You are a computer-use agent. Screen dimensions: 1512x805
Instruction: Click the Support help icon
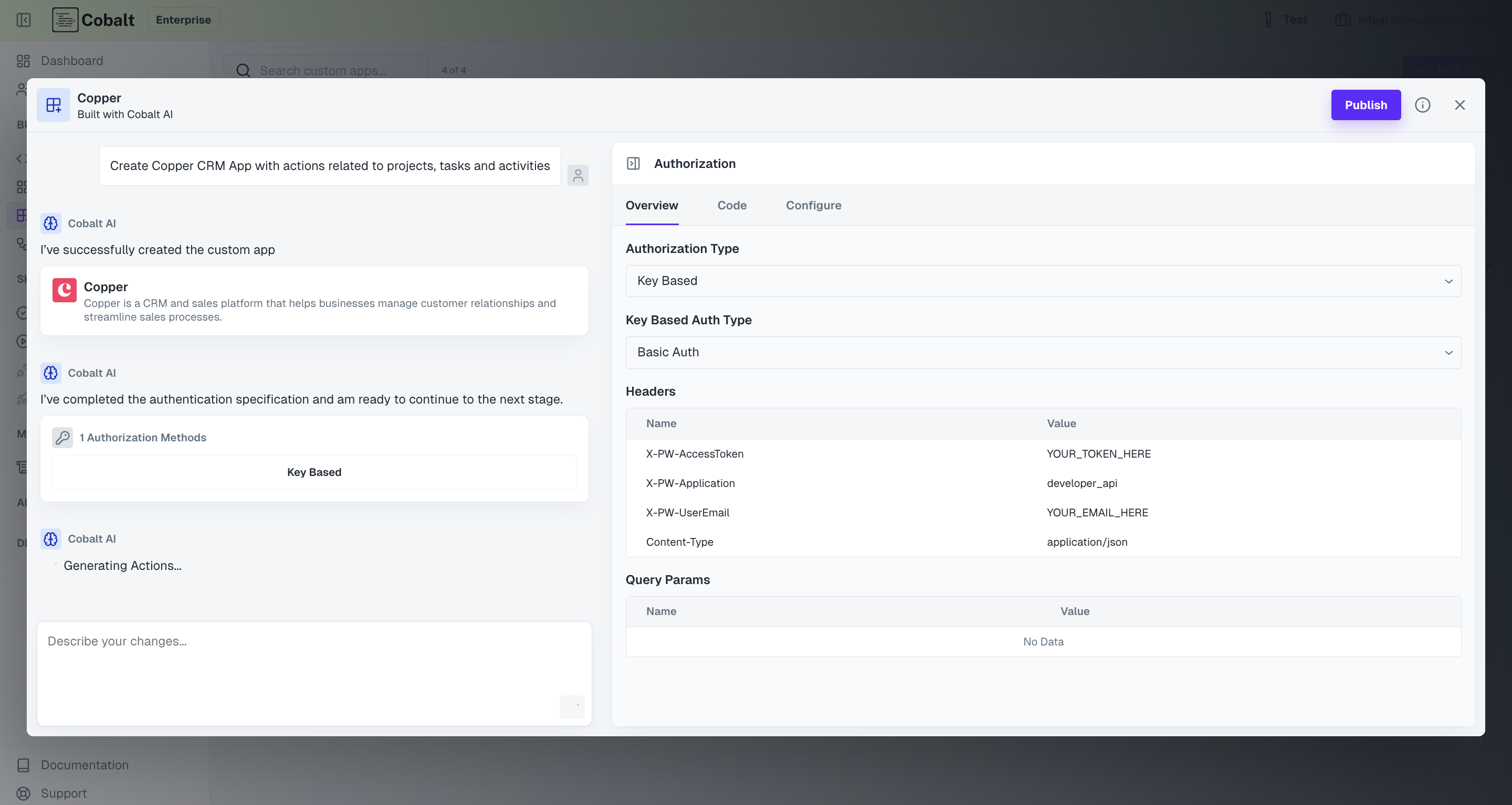pos(23,793)
